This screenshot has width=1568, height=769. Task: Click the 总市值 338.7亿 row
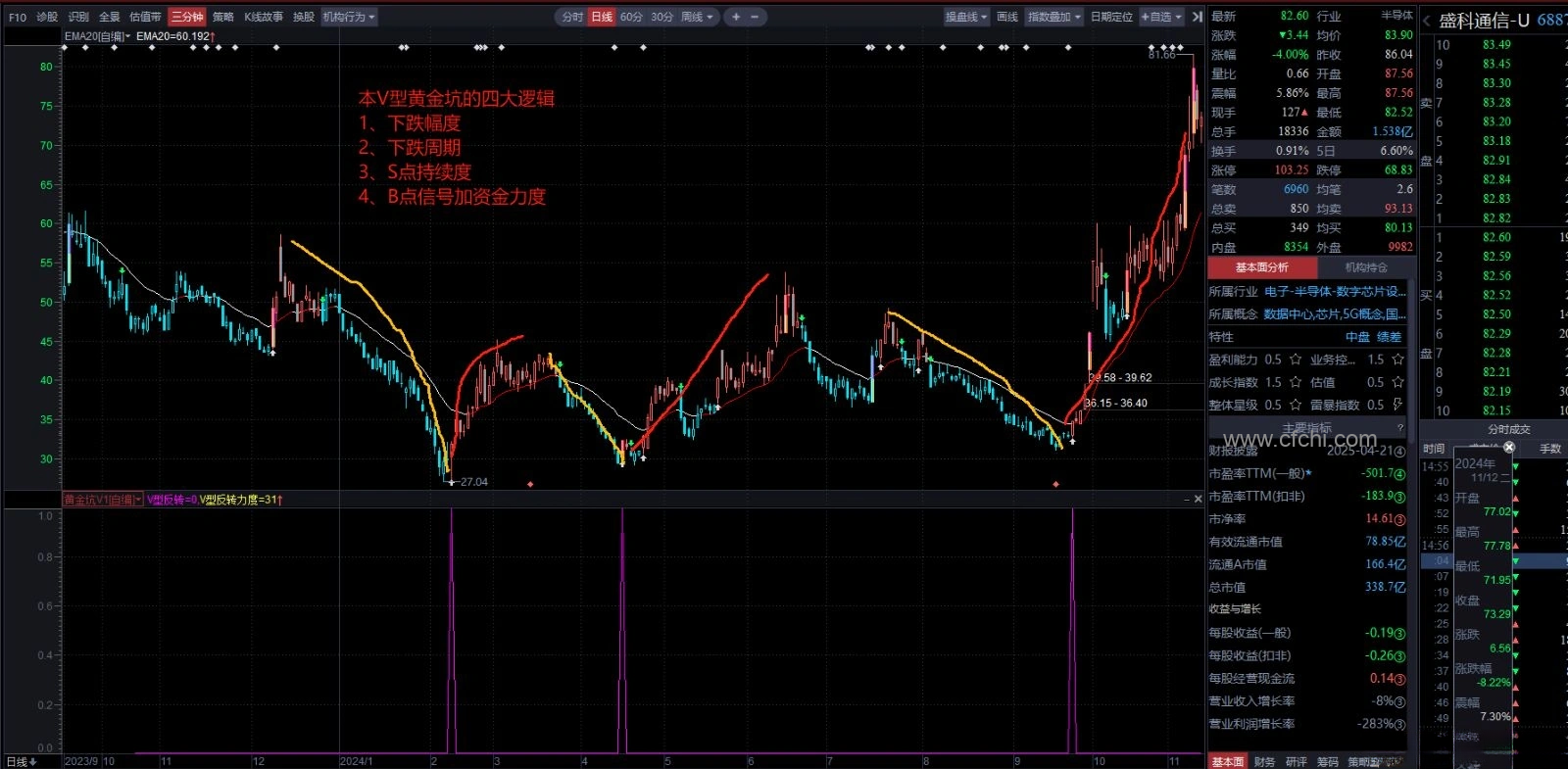click(x=1307, y=588)
